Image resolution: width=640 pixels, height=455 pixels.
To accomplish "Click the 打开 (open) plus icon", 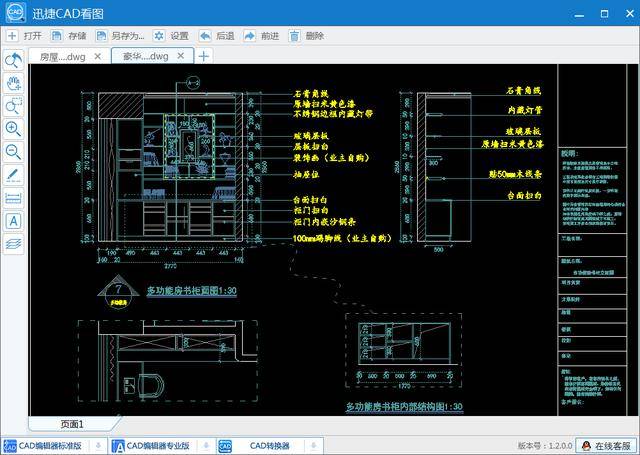I will [12, 36].
